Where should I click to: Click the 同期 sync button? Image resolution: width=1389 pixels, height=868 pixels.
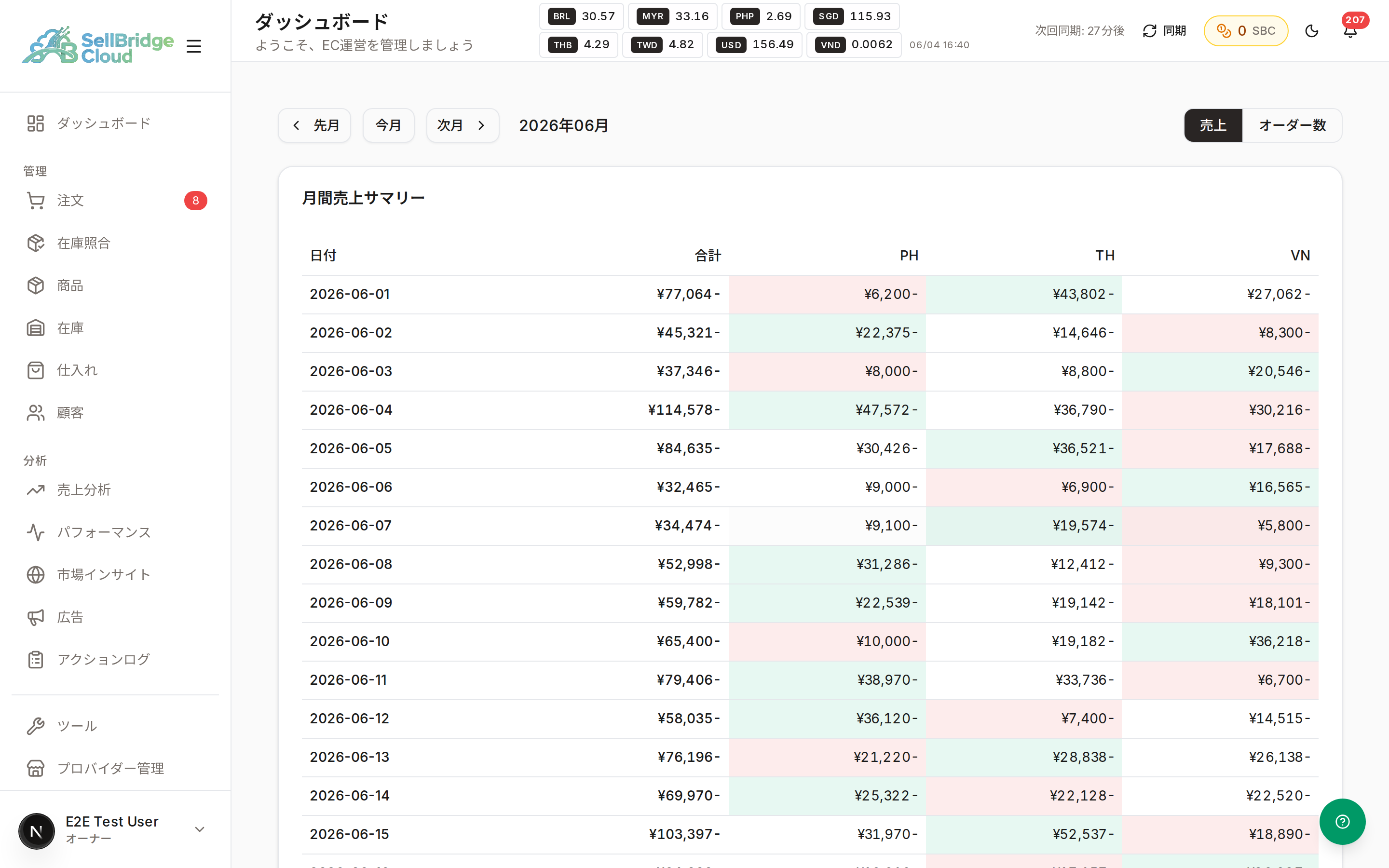1165,30
